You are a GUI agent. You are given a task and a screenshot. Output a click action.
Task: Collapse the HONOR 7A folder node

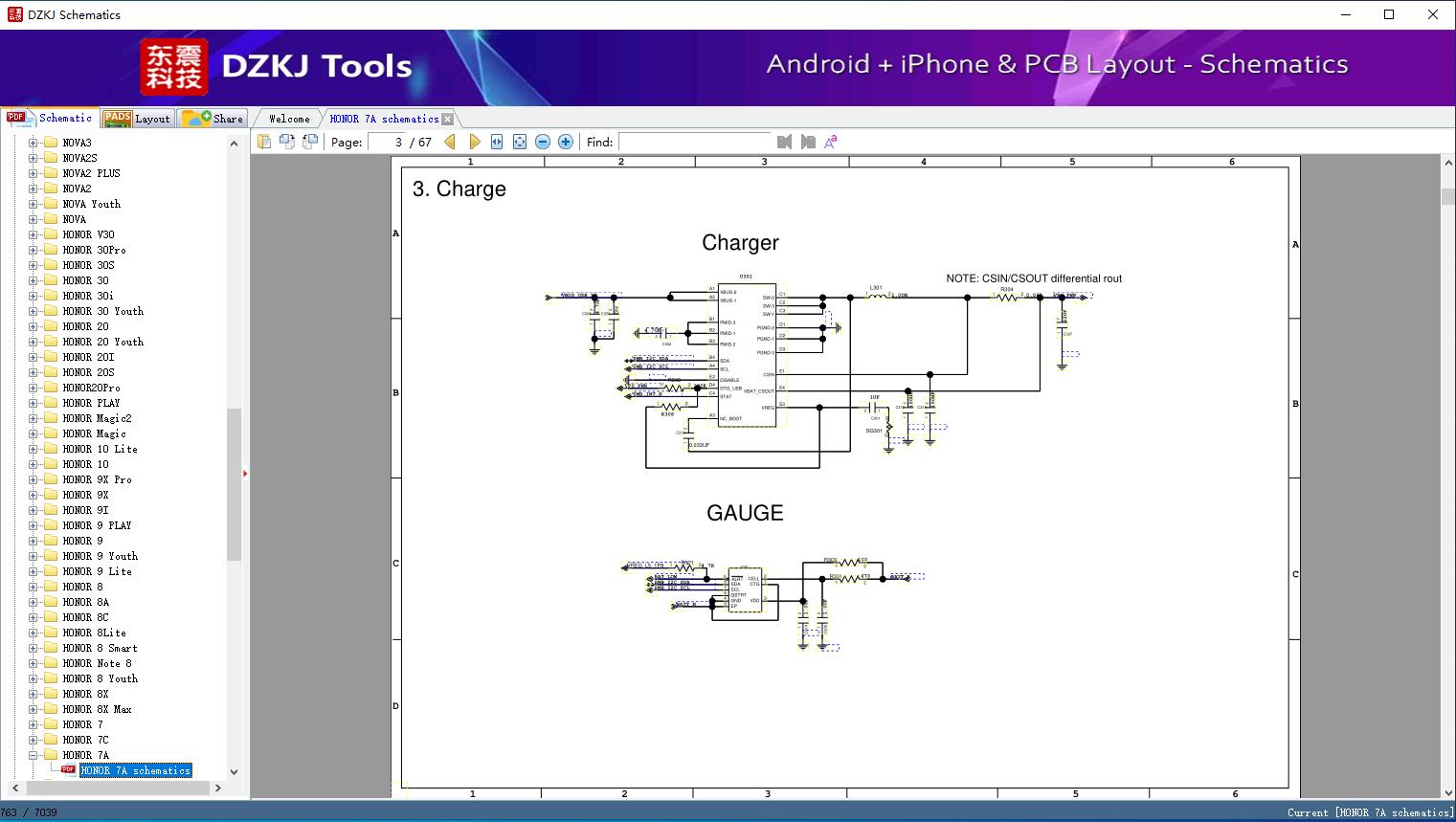tap(34, 755)
